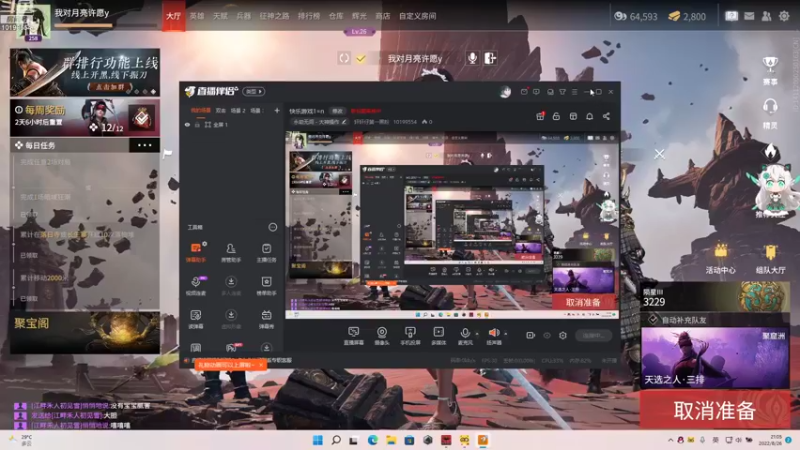
Task: Click the 精灵 headset icon in game
Action: (x=770, y=113)
